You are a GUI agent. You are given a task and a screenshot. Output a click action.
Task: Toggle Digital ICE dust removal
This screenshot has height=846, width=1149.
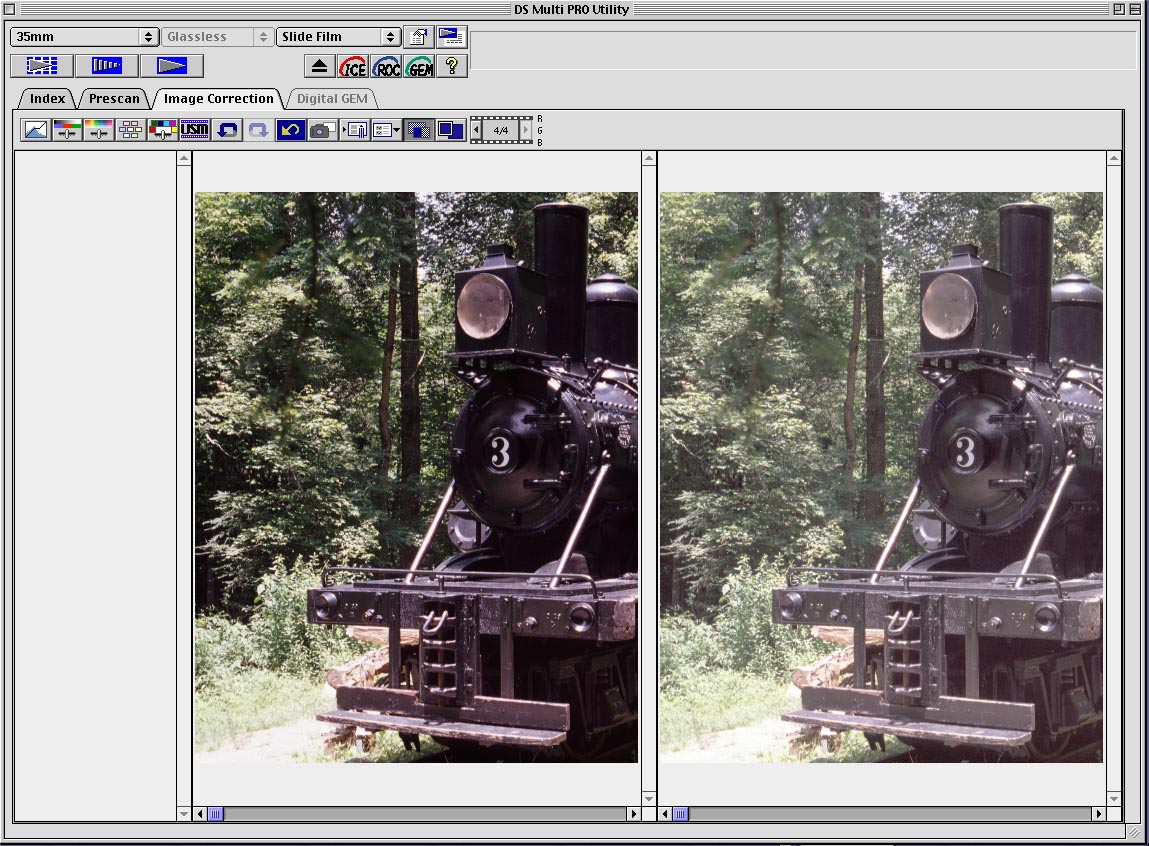(352, 66)
